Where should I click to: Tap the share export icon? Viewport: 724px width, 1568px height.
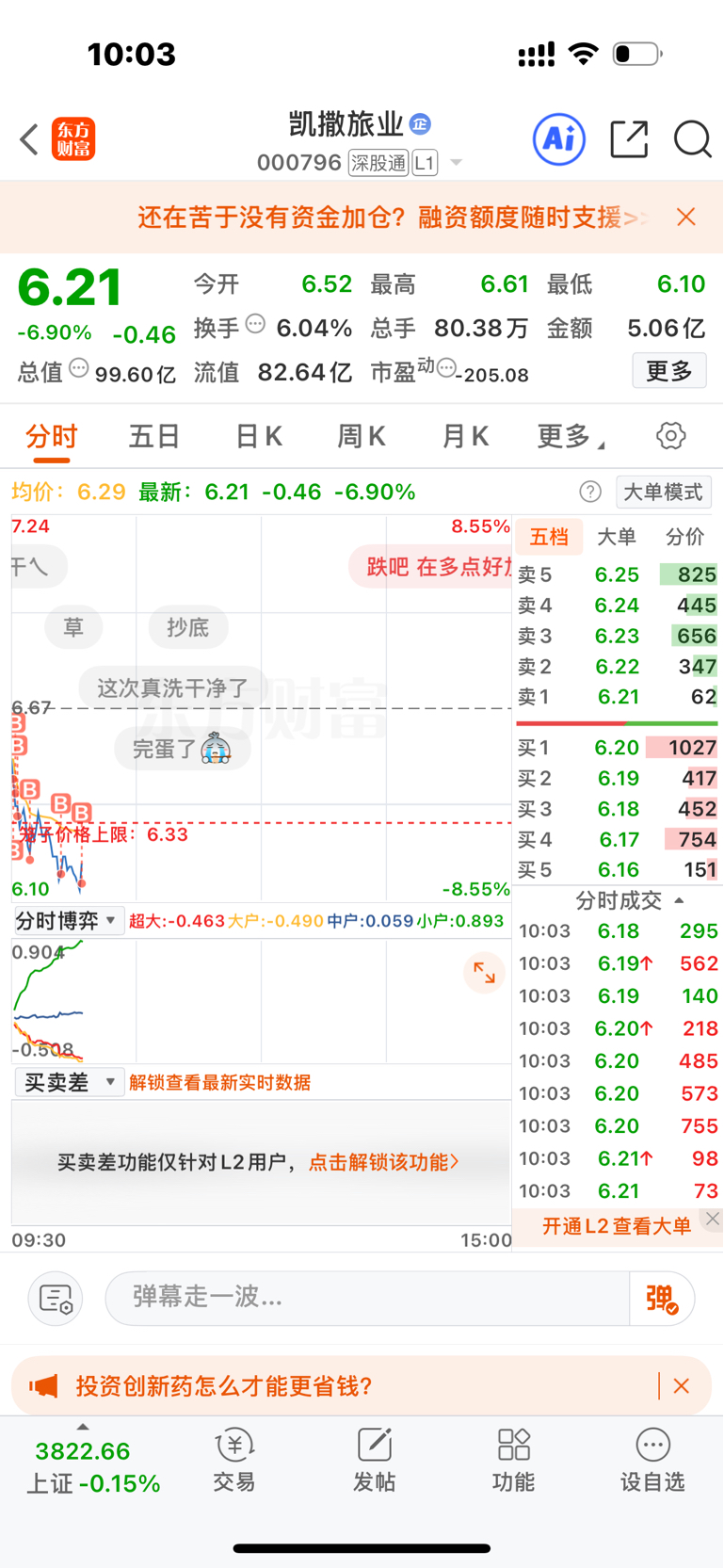(x=629, y=139)
